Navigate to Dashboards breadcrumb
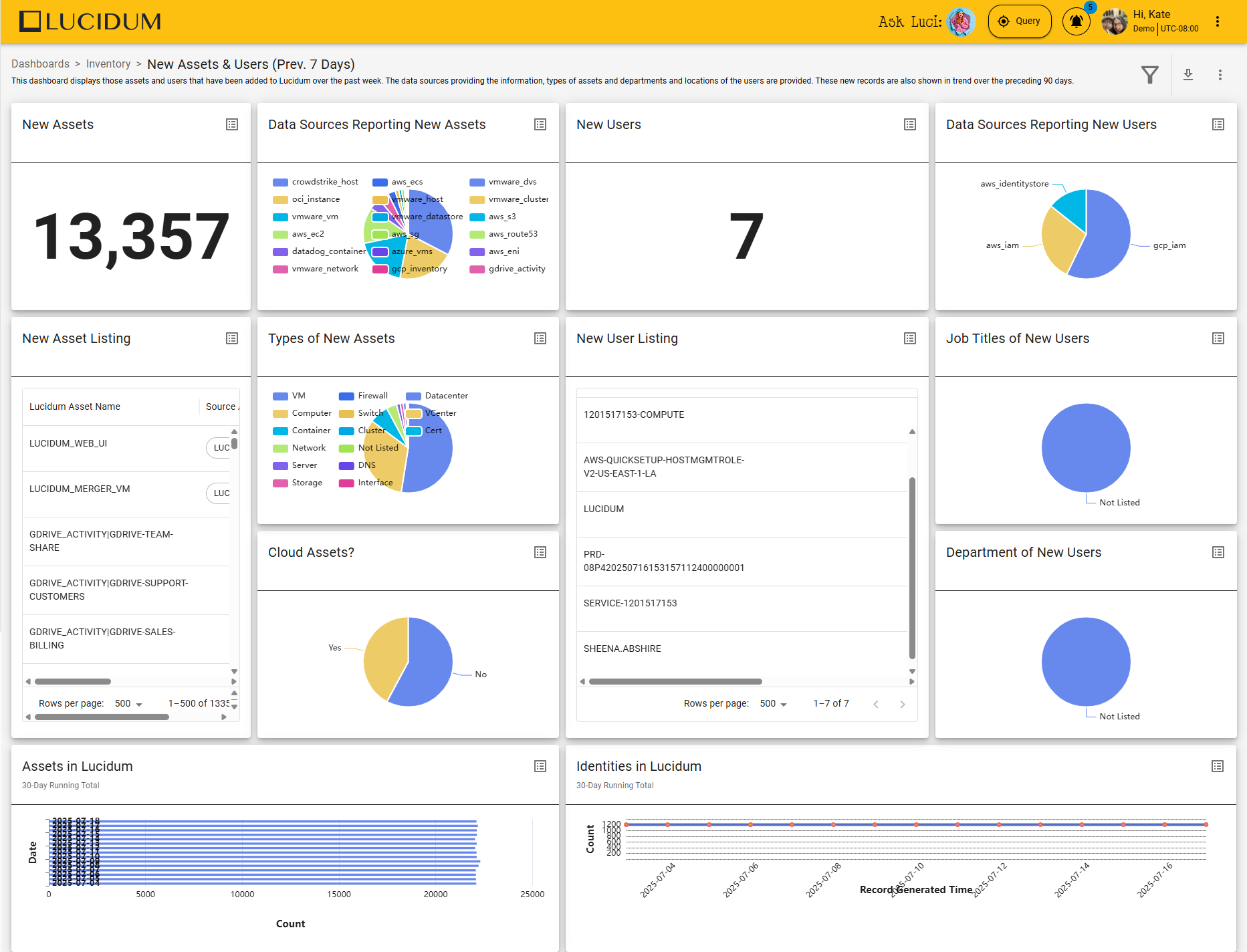This screenshot has height=952, width=1247. (x=40, y=64)
